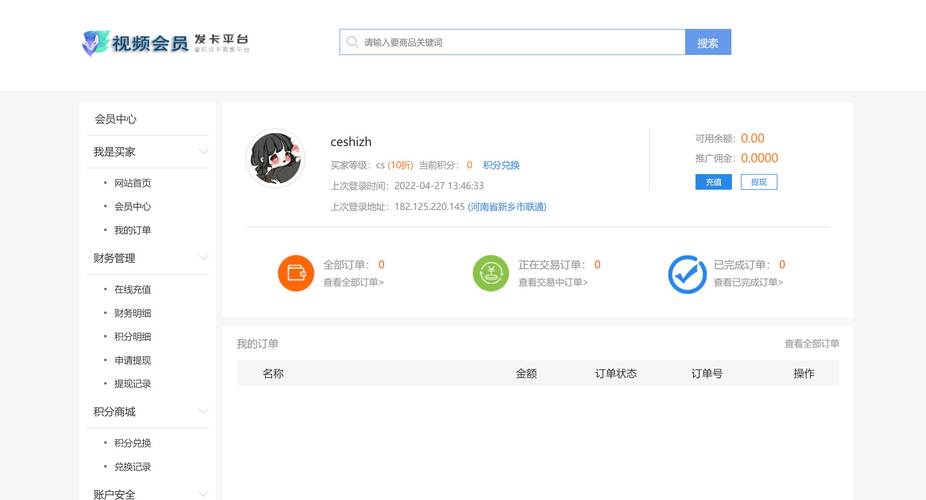Click 查看全部订单 link above orders table

(x=811, y=344)
